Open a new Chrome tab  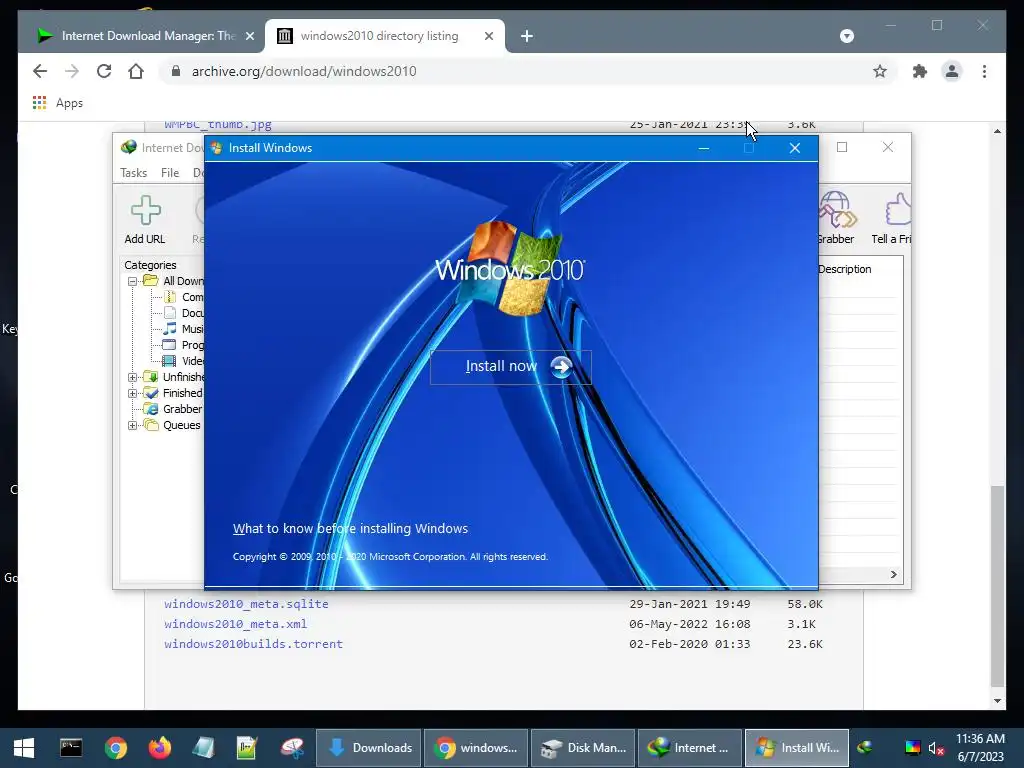(x=527, y=36)
